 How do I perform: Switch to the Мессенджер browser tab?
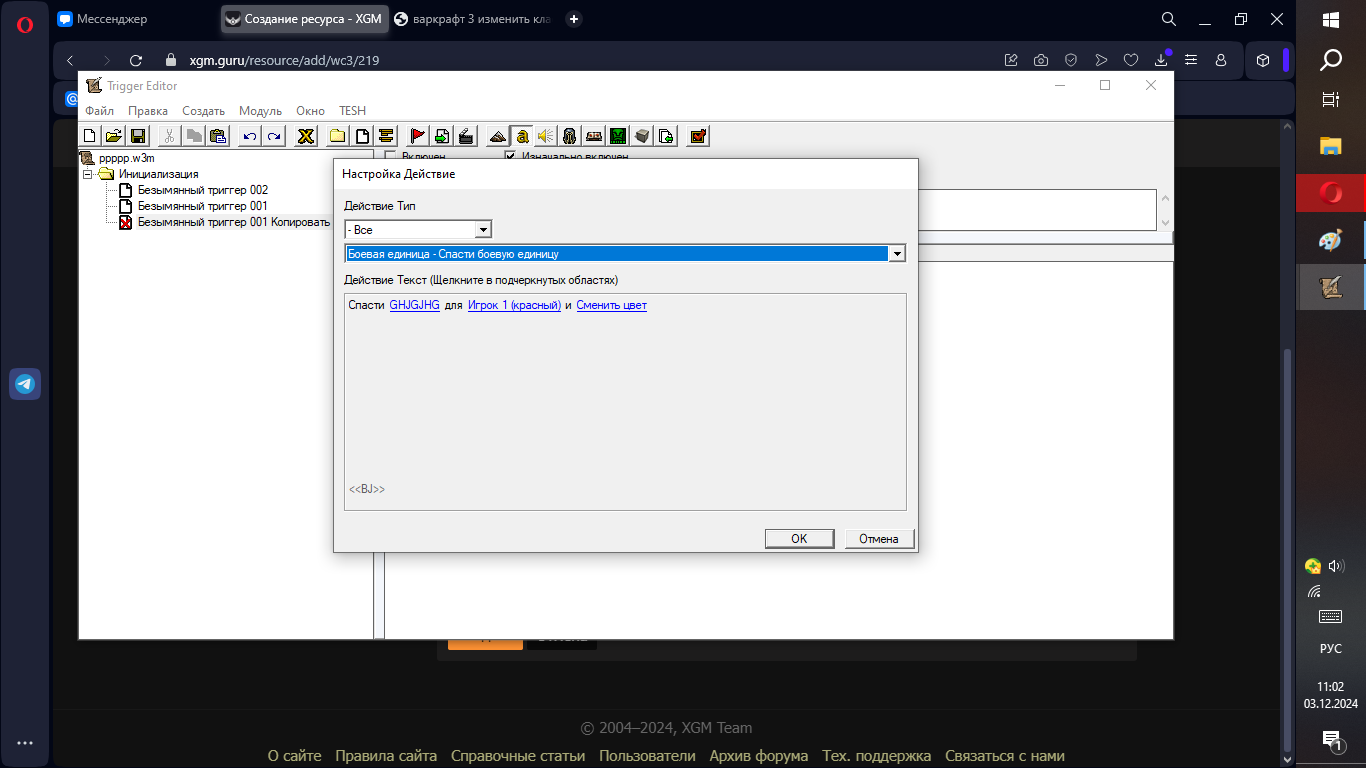(102, 19)
